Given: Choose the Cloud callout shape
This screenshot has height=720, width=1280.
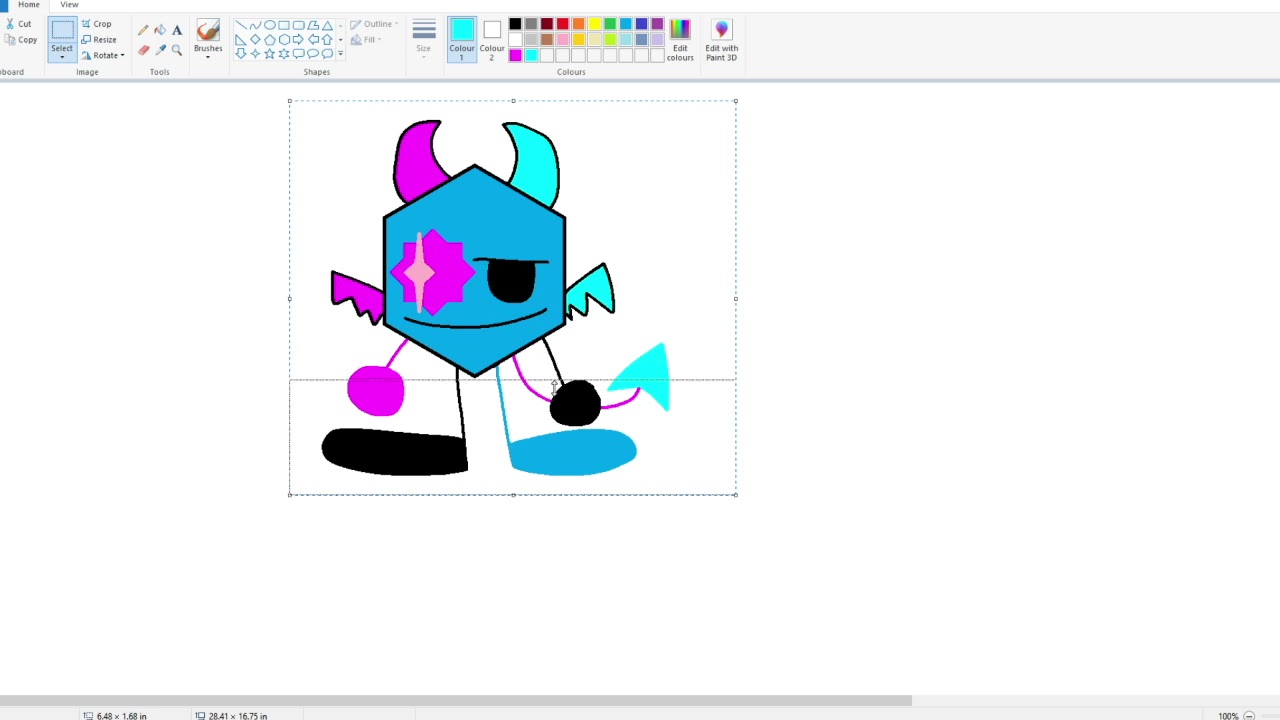Looking at the screenshot, I should pyautogui.click(x=327, y=54).
